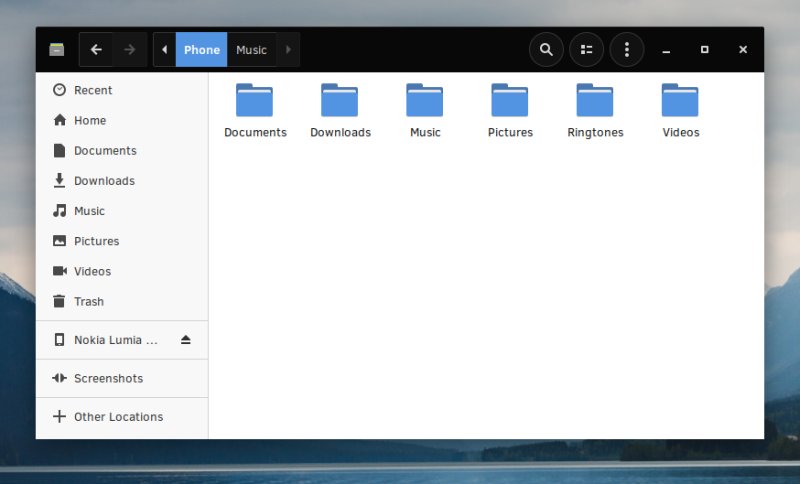Toggle list view layout button
The width and height of the screenshot is (800, 484).
586,49
